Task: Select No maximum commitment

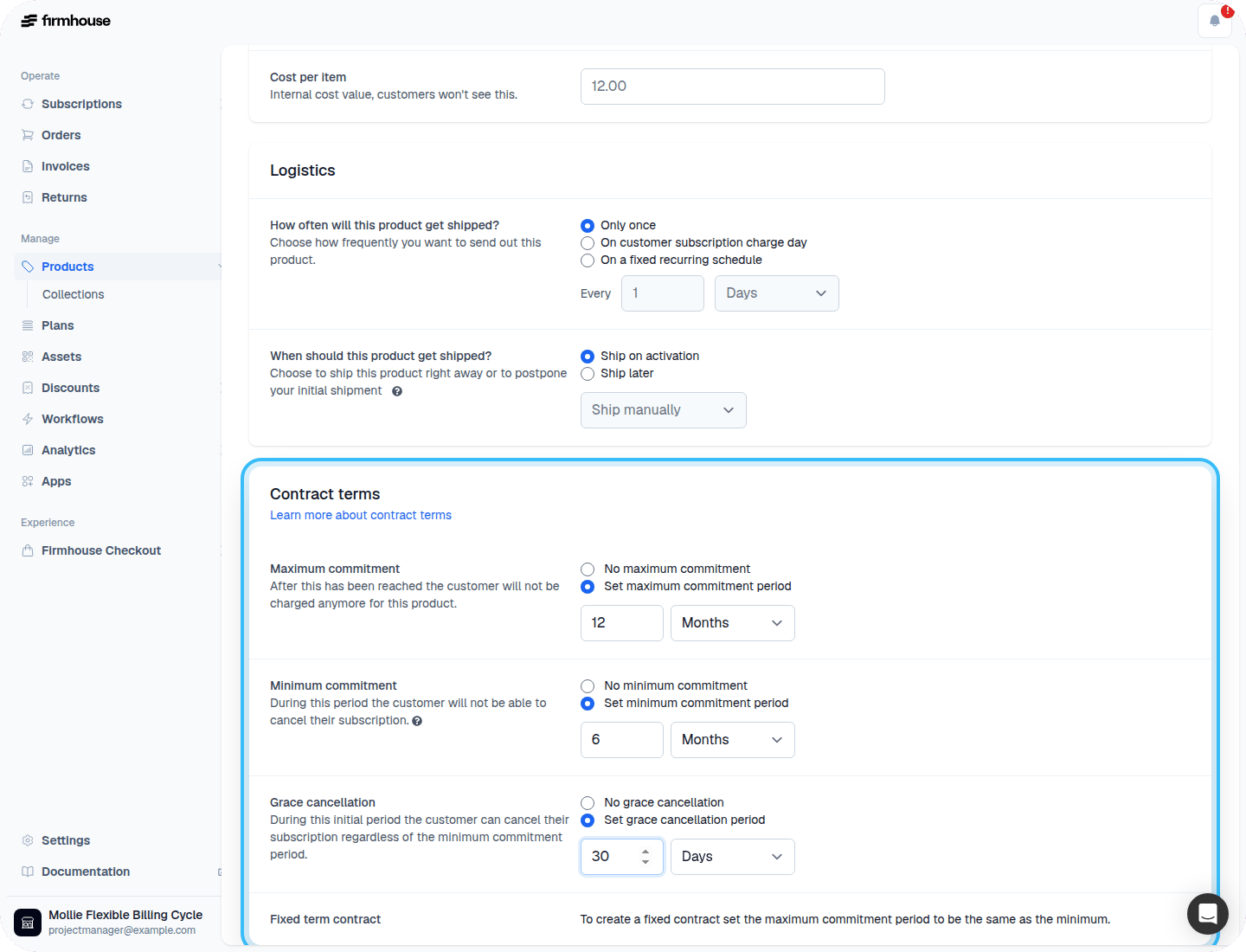Action: click(588, 569)
